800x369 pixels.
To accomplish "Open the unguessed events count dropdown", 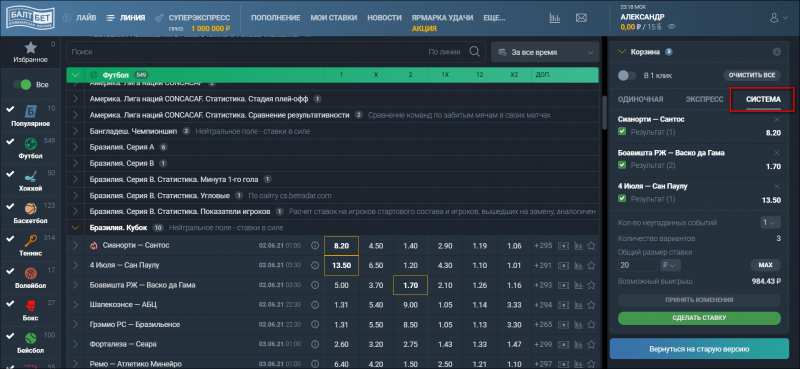I will [770, 223].
